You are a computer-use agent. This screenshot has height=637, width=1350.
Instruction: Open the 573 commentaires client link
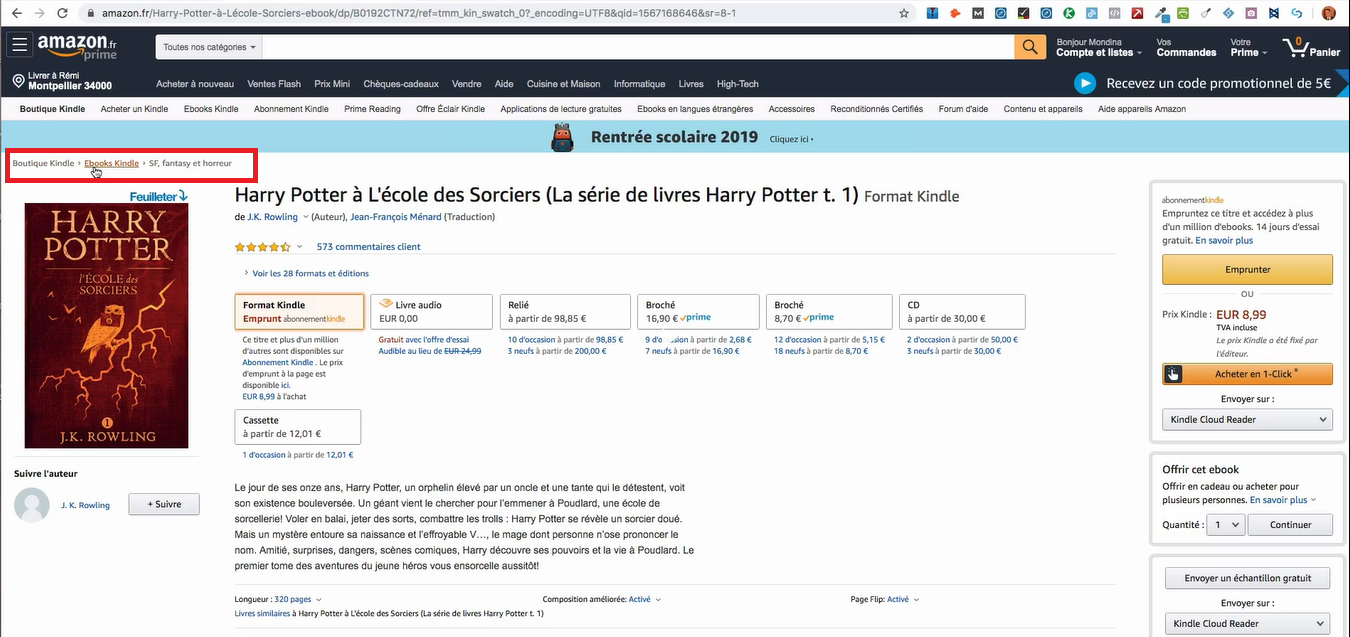click(368, 247)
